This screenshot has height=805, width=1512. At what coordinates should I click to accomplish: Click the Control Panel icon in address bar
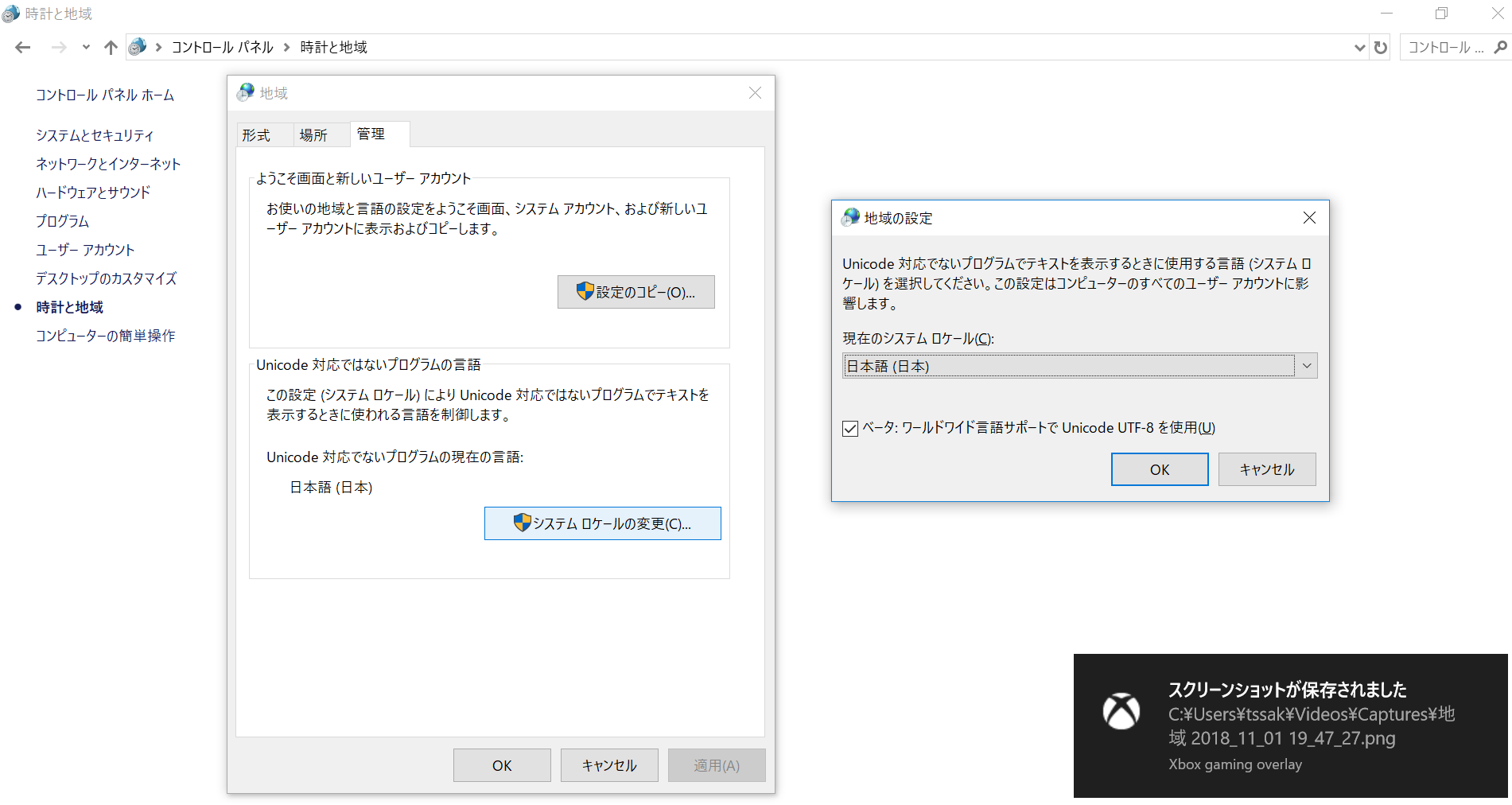(x=138, y=48)
